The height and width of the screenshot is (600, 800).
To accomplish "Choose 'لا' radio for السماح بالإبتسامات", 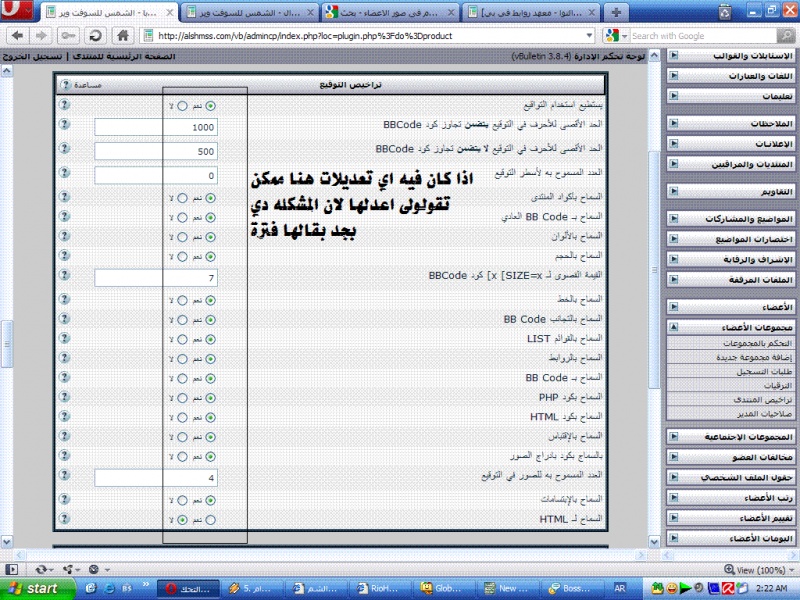I will pyautogui.click(x=182, y=499).
